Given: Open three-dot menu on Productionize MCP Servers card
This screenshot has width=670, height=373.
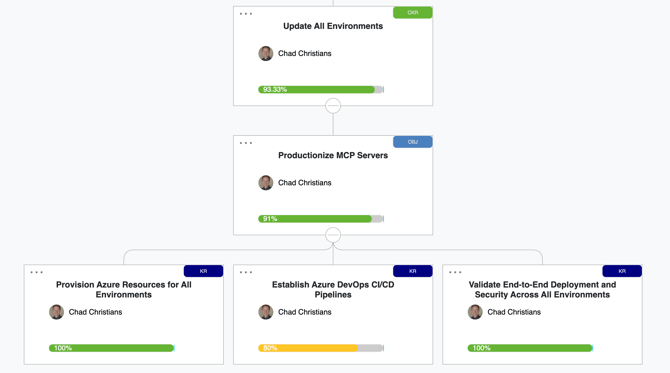Looking at the screenshot, I should pyautogui.click(x=246, y=143).
